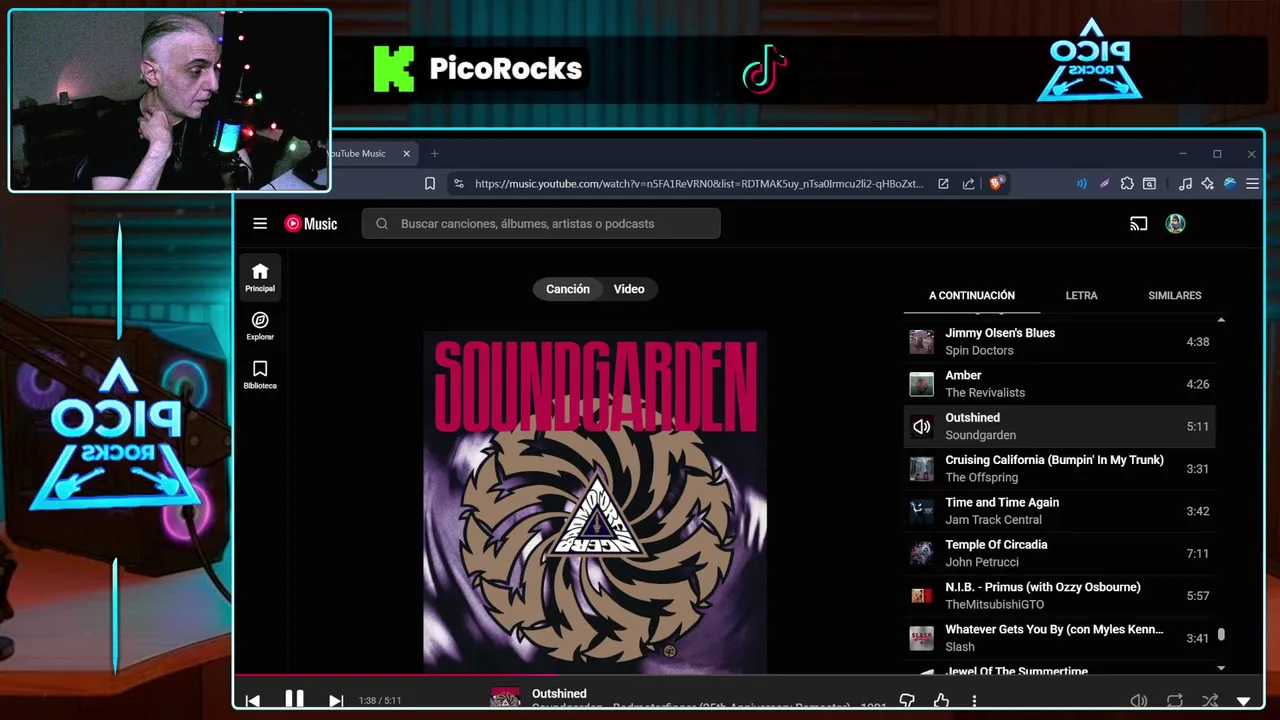Click the Soundgarden Badmotorfinger album art
The image size is (1280, 720).
tap(595, 502)
